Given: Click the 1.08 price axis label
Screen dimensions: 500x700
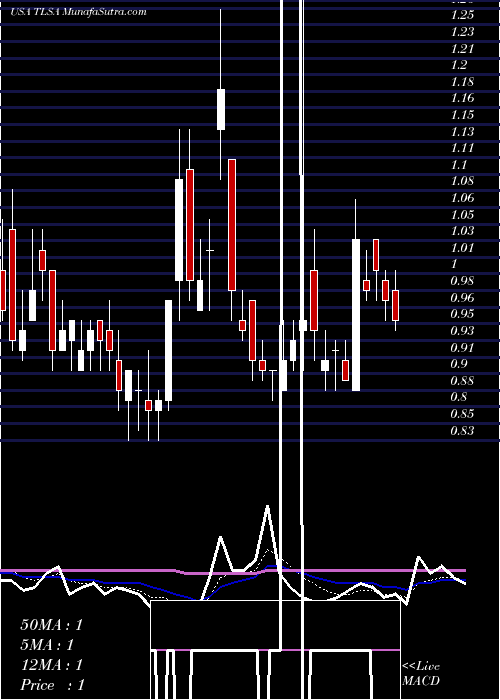Looking at the screenshot, I should click(x=462, y=181).
